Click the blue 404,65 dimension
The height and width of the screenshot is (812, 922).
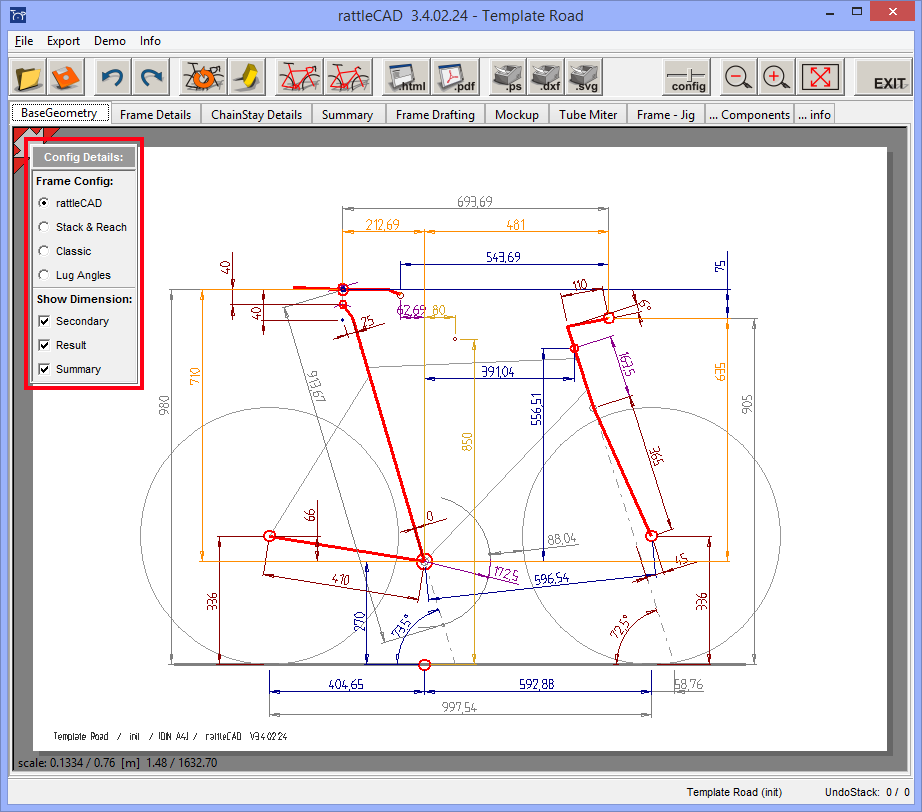(x=346, y=684)
